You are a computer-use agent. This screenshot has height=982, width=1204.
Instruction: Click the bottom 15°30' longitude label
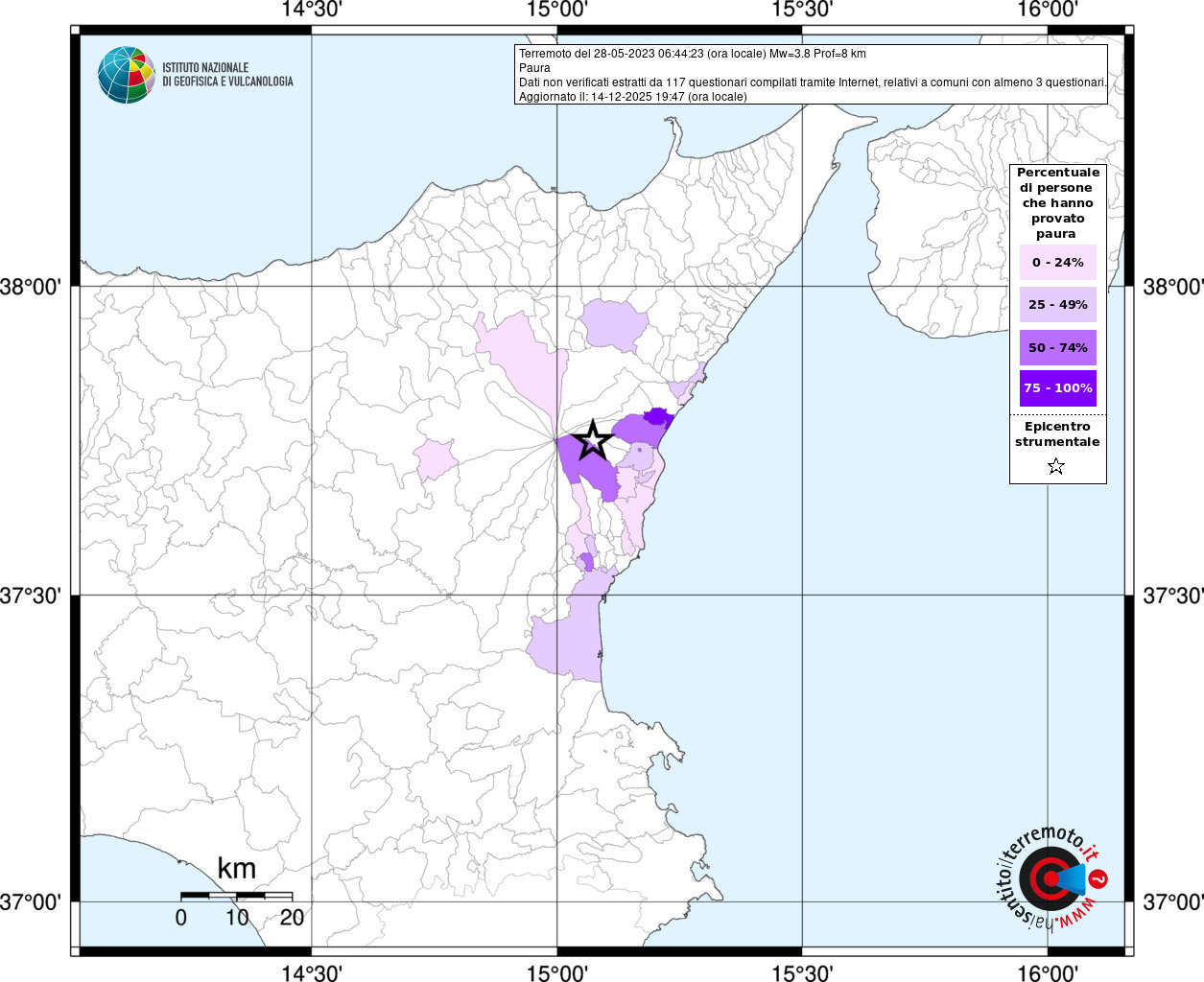803,972
